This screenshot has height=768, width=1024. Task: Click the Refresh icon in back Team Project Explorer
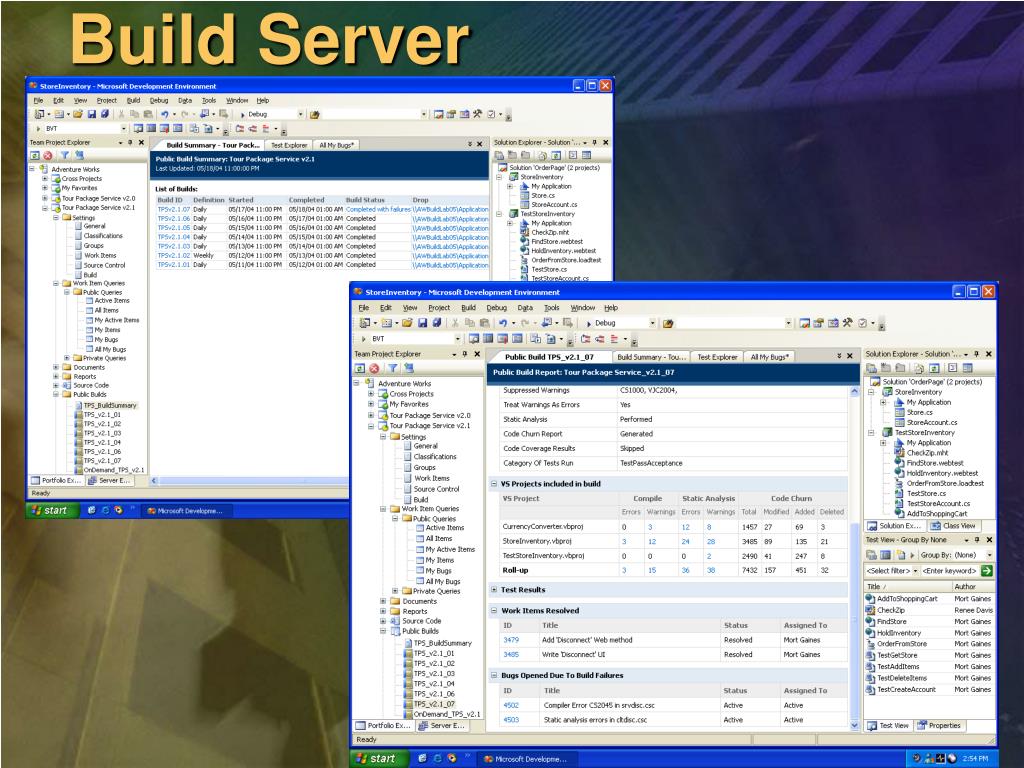[x=35, y=155]
